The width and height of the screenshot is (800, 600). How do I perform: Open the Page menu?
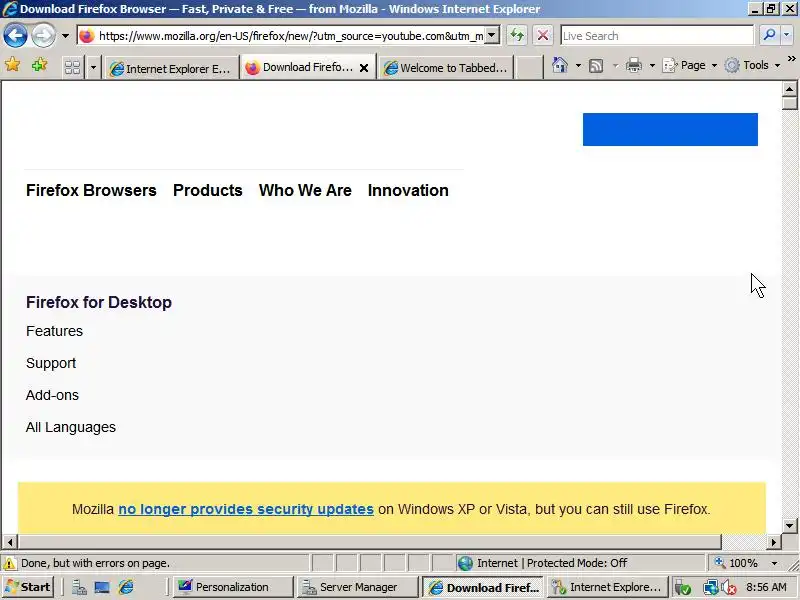coord(689,65)
